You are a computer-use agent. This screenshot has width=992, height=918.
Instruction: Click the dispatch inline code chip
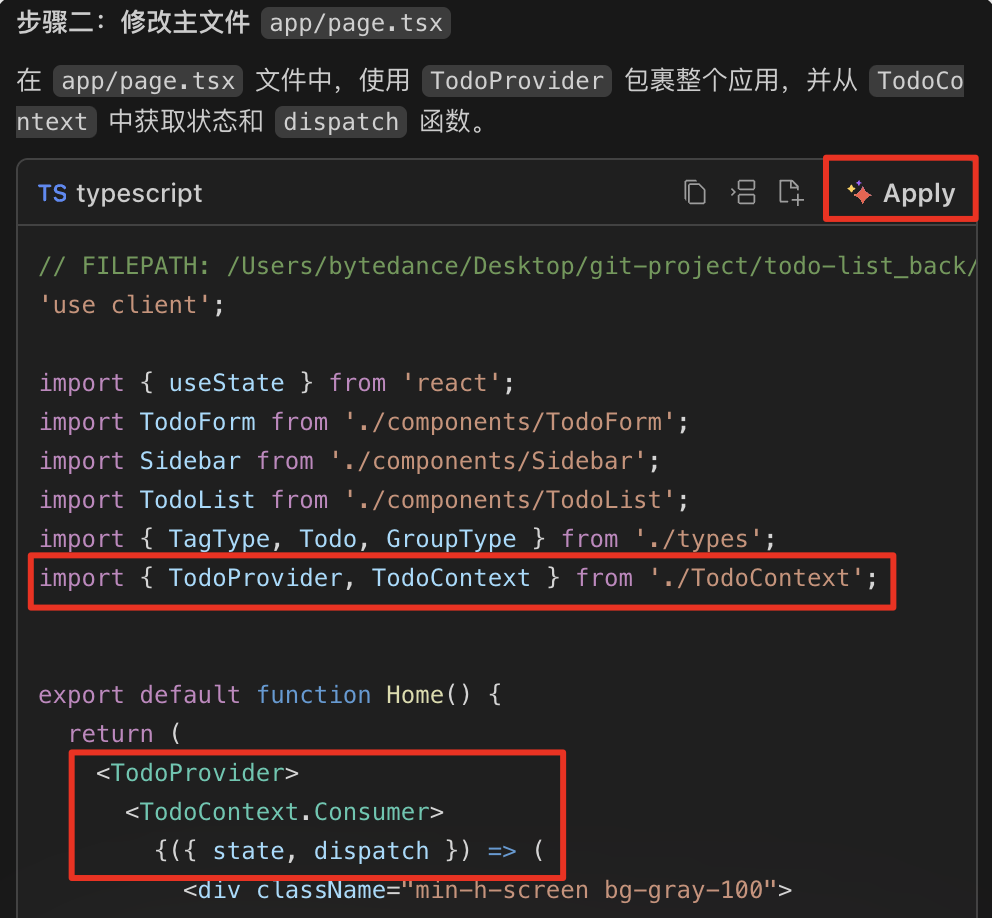click(x=340, y=121)
